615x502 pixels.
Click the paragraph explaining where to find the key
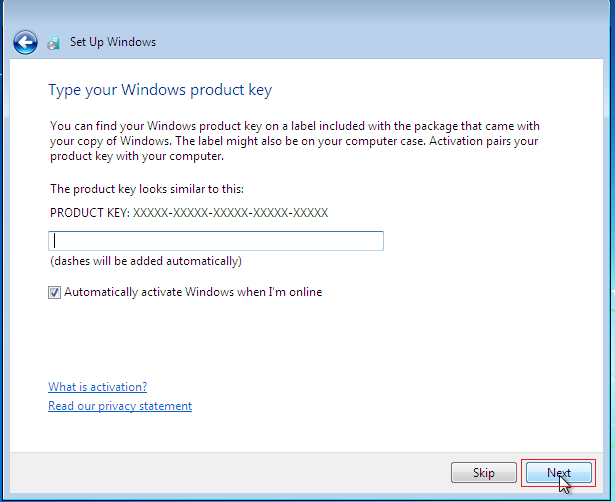tap(295, 141)
